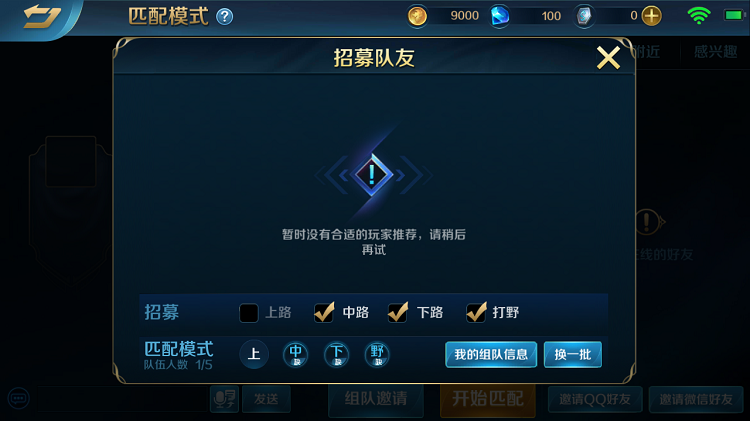Select the 中 lane position icon
This screenshot has width=750, height=421.
(295, 355)
